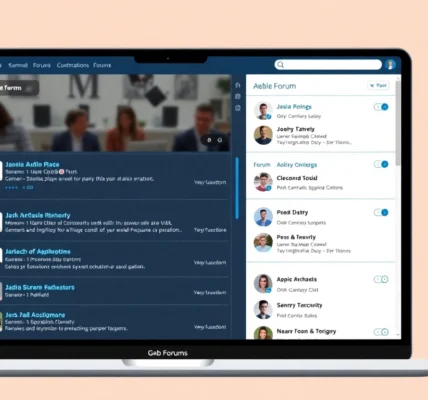Open Peas & Teavity's profile photo
This screenshot has width=428, height=400.
(x=263, y=242)
